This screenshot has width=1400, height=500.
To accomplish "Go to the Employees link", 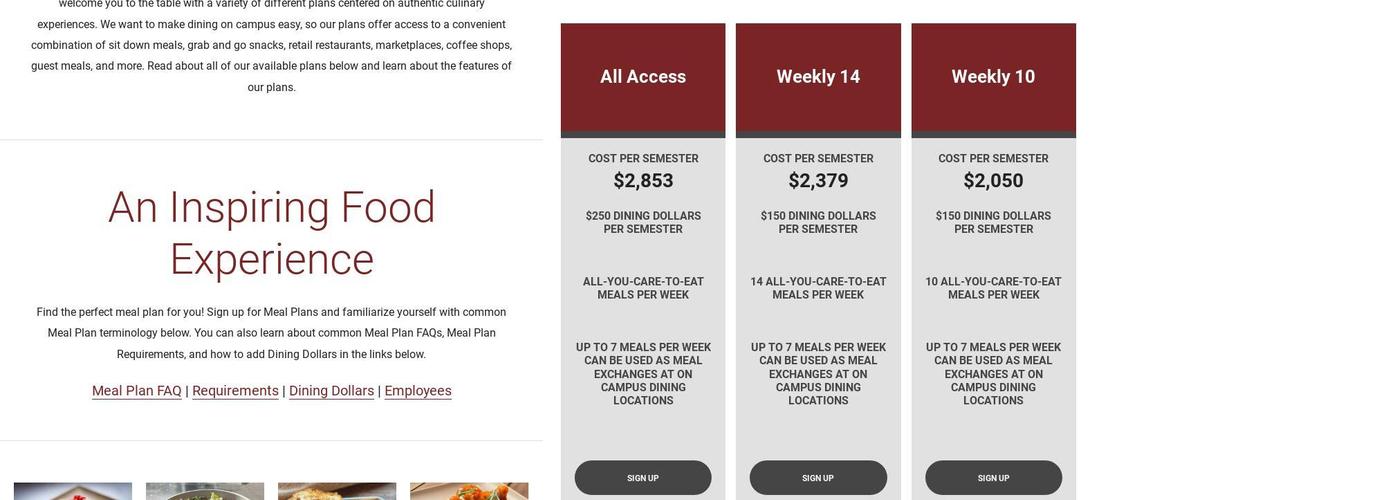I will [418, 391].
